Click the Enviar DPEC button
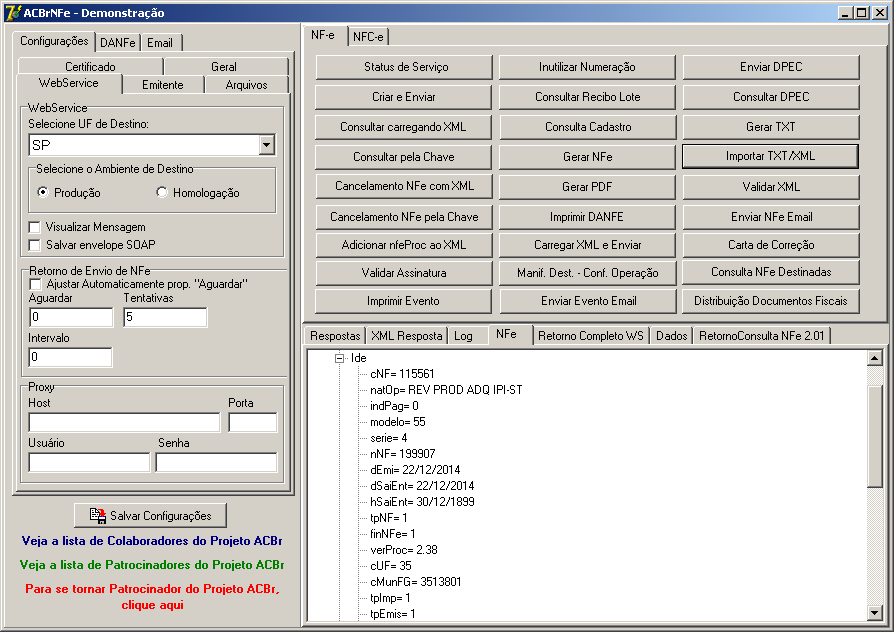The height and width of the screenshot is (632, 894). (x=771, y=67)
